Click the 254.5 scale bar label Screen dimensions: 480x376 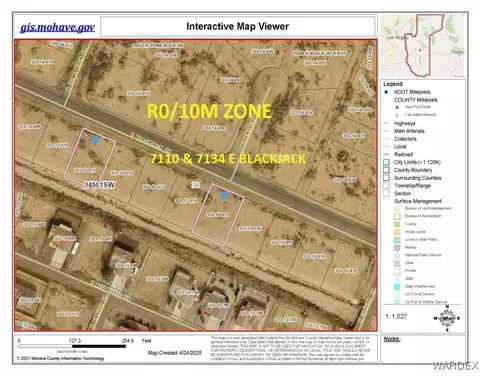tap(128, 341)
